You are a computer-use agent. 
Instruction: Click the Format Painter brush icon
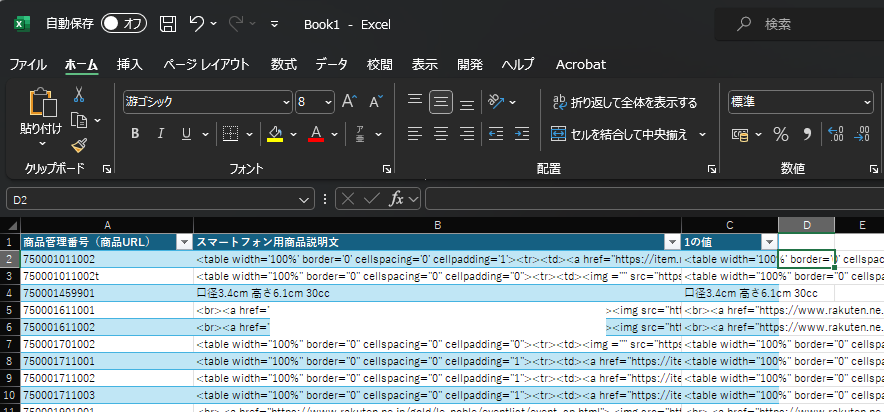click(79, 146)
